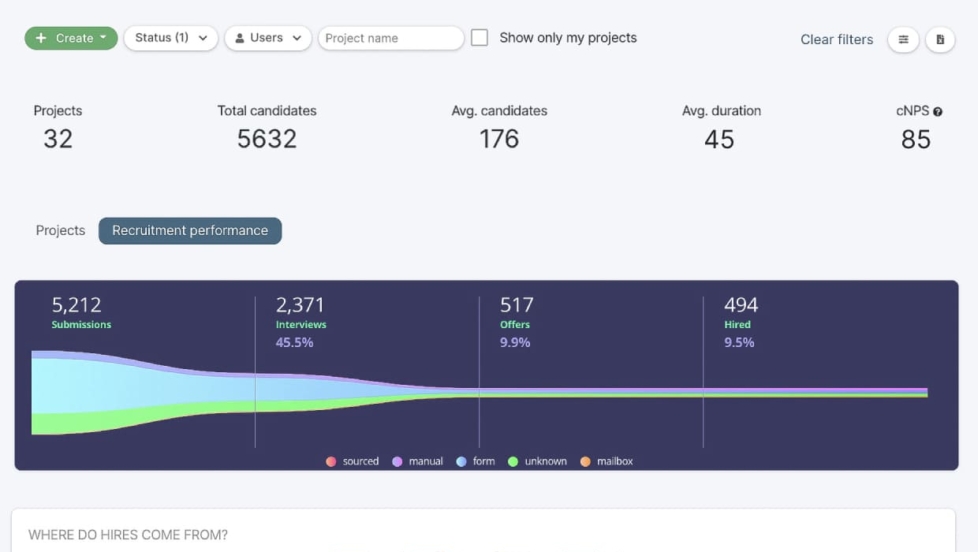Screen dimensions: 978x552
Task: Click the export document icon button
Action: [x=940, y=40]
